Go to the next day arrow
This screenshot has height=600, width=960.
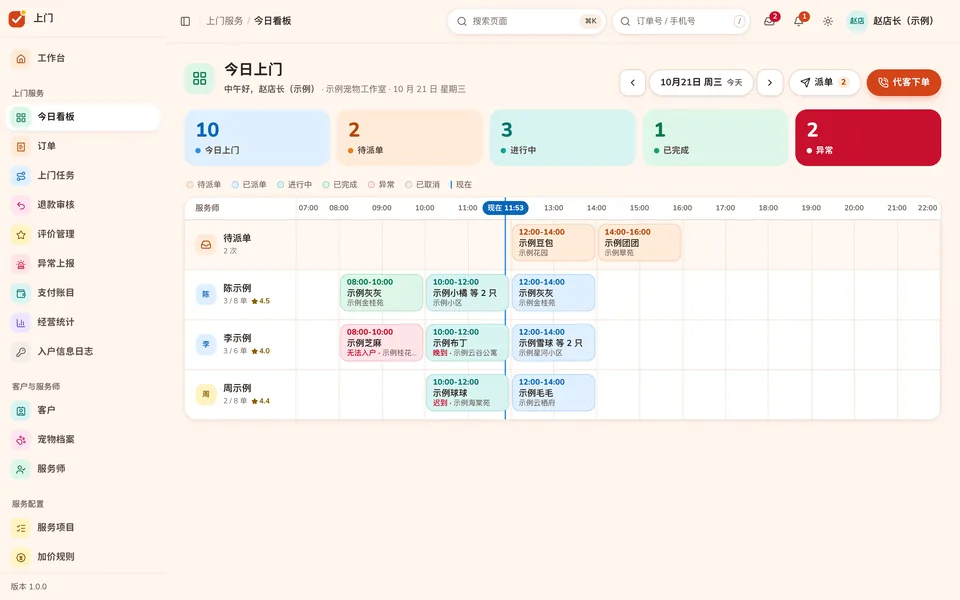(770, 83)
